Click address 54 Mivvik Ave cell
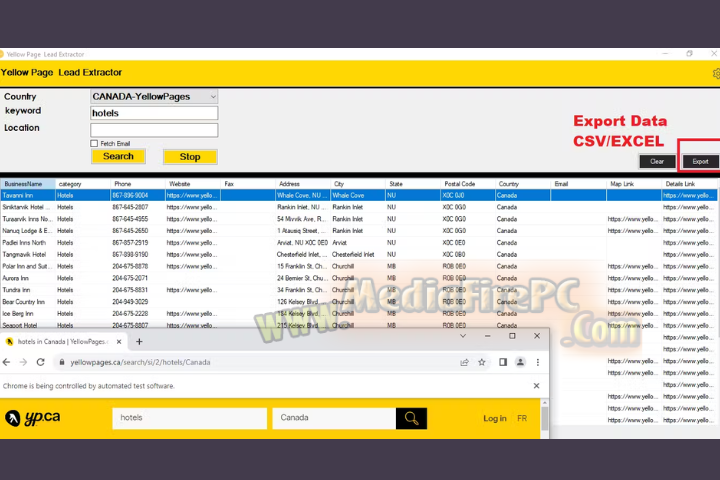The image size is (720, 480). coord(302,219)
